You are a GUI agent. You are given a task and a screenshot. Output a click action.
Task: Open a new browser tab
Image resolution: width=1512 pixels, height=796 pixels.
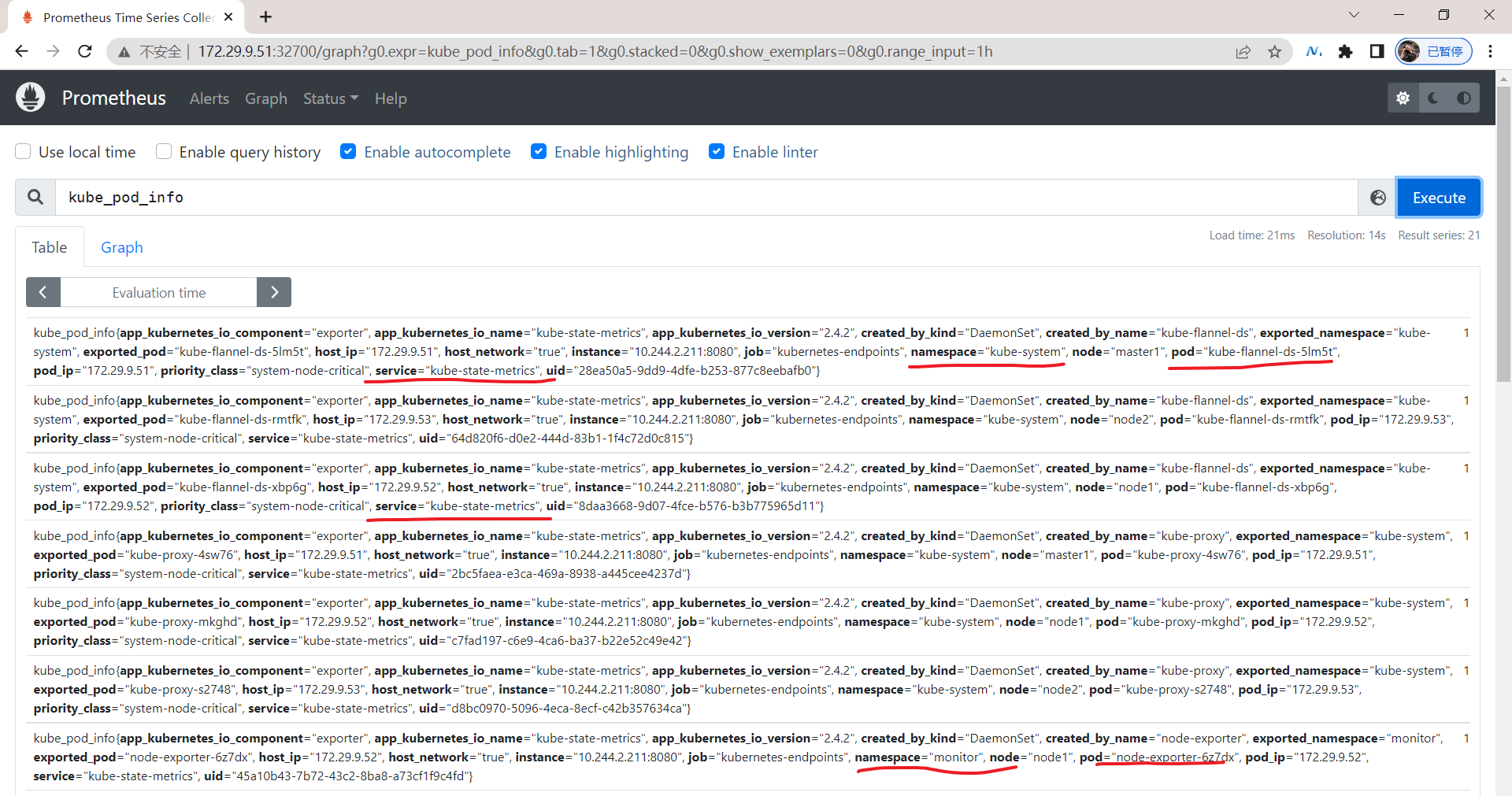(266, 17)
